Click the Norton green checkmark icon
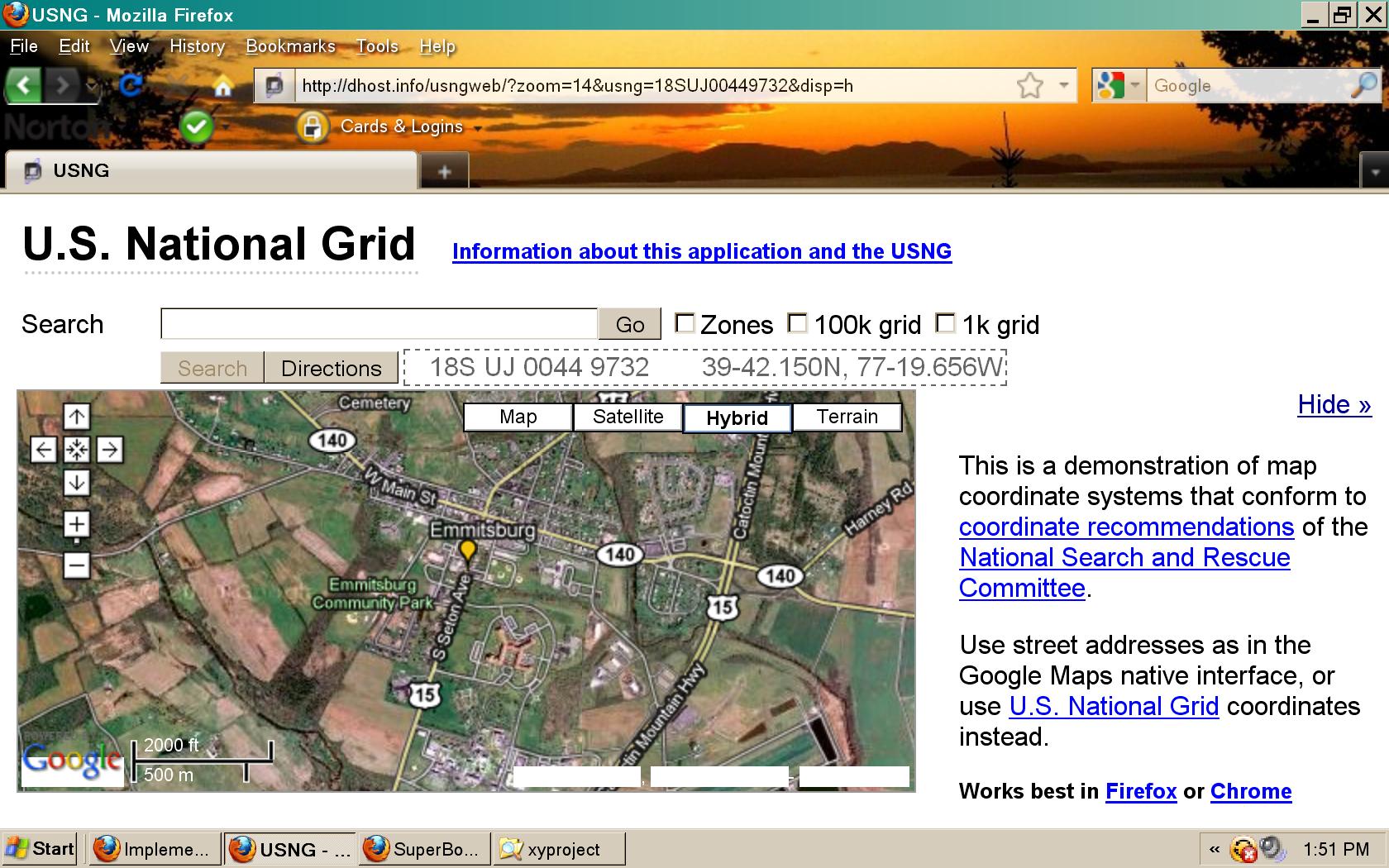This screenshot has width=1389, height=868. pyautogui.click(x=197, y=126)
